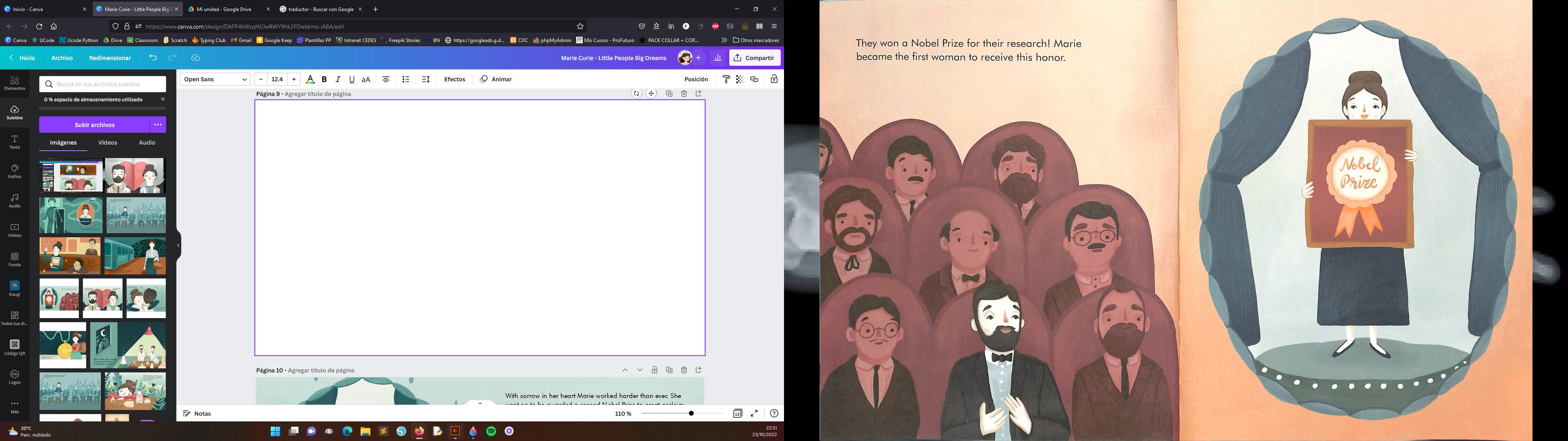Image resolution: width=1568 pixels, height=441 pixels.
Task: Click the undo arrow in Canva header
Action: [153, 58]
